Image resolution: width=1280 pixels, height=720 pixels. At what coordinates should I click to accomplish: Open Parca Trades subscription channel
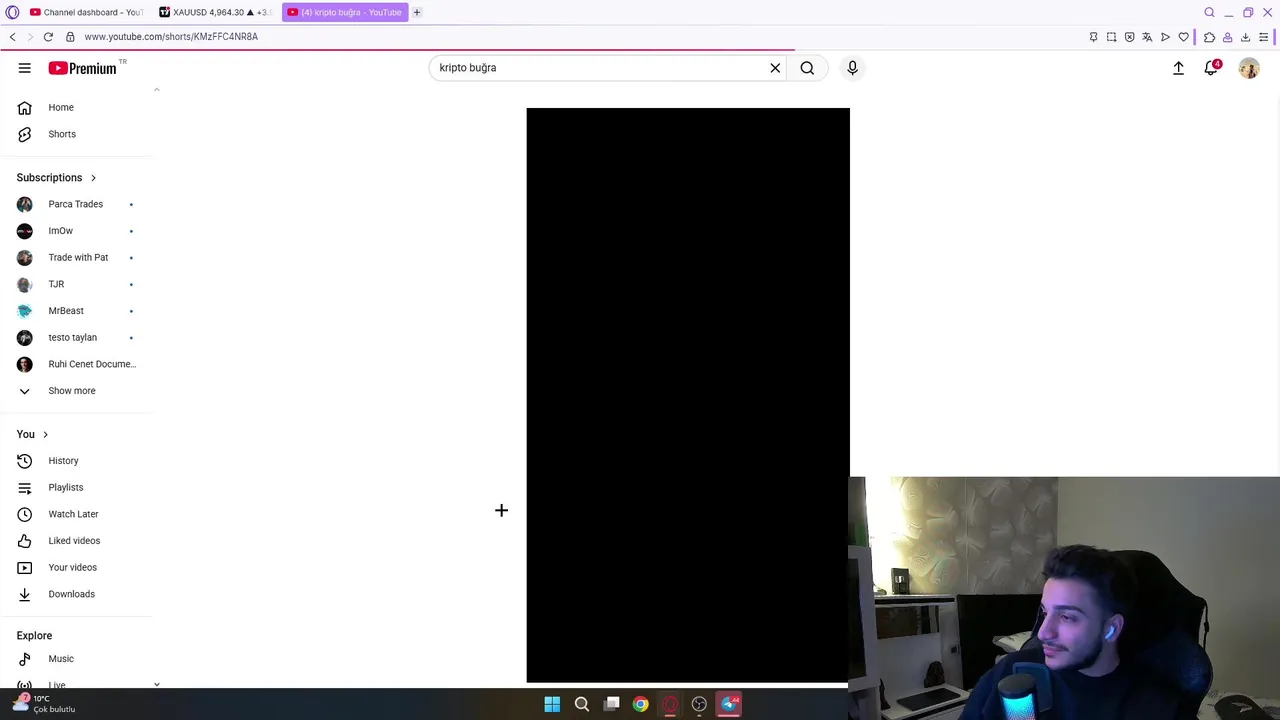[x=78, y=204]
